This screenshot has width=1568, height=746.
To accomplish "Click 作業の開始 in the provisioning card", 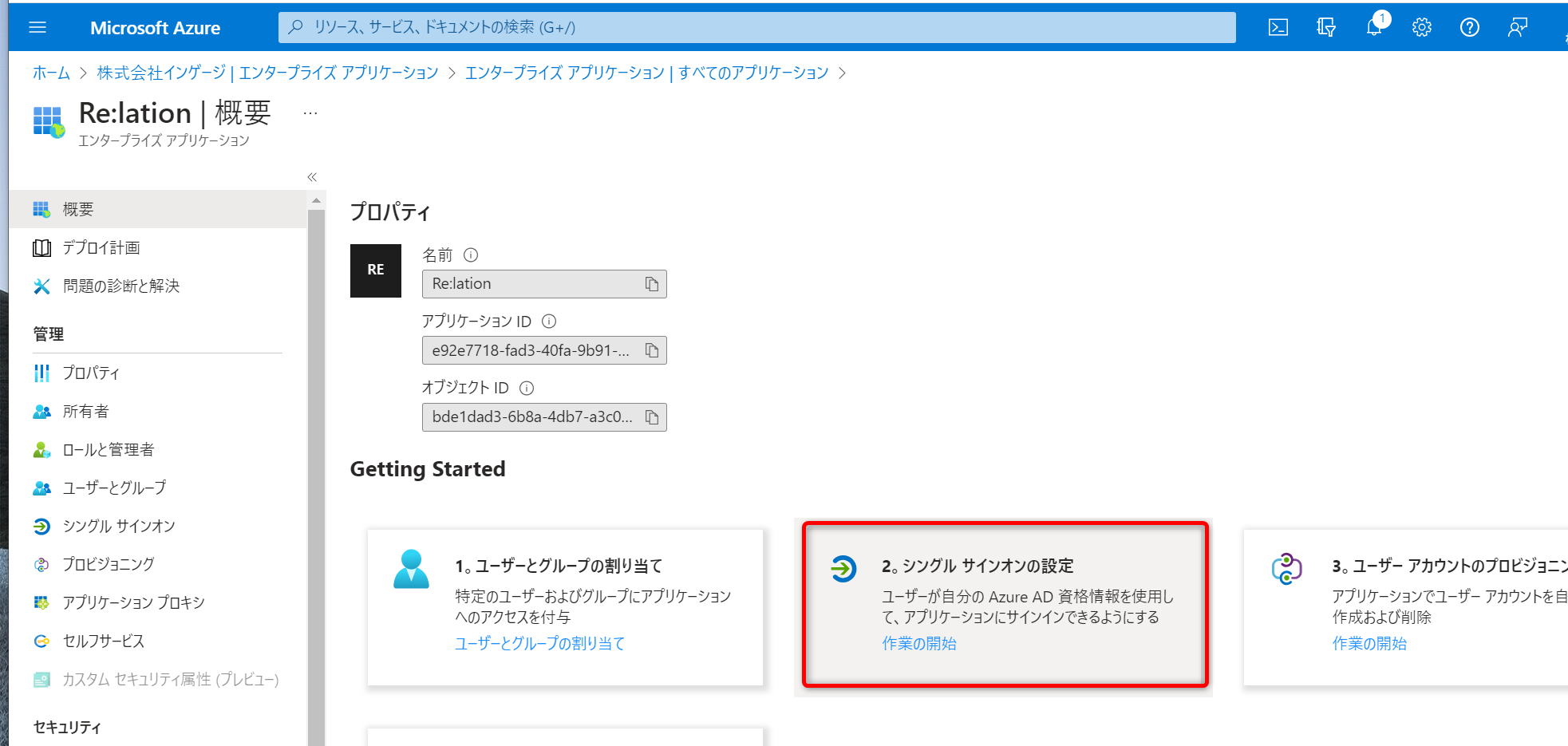I will 1369,643.
